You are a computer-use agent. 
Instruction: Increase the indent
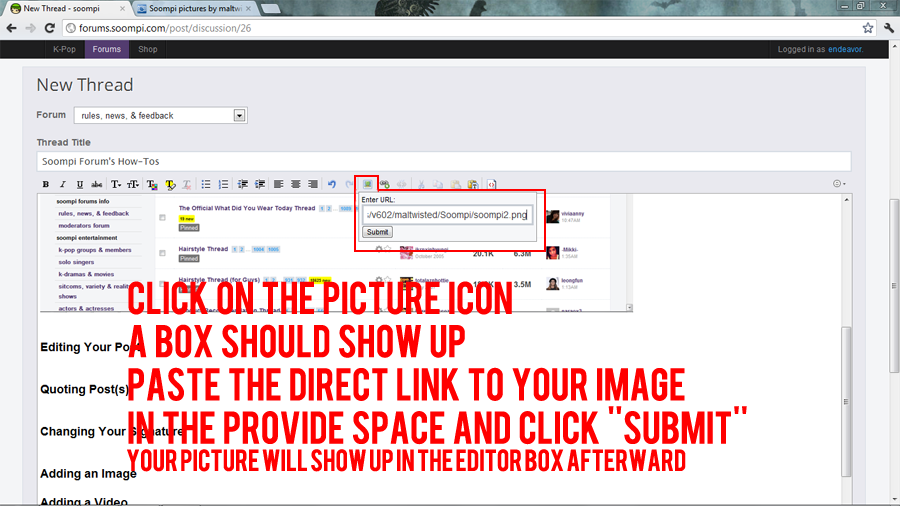[260, 184]
